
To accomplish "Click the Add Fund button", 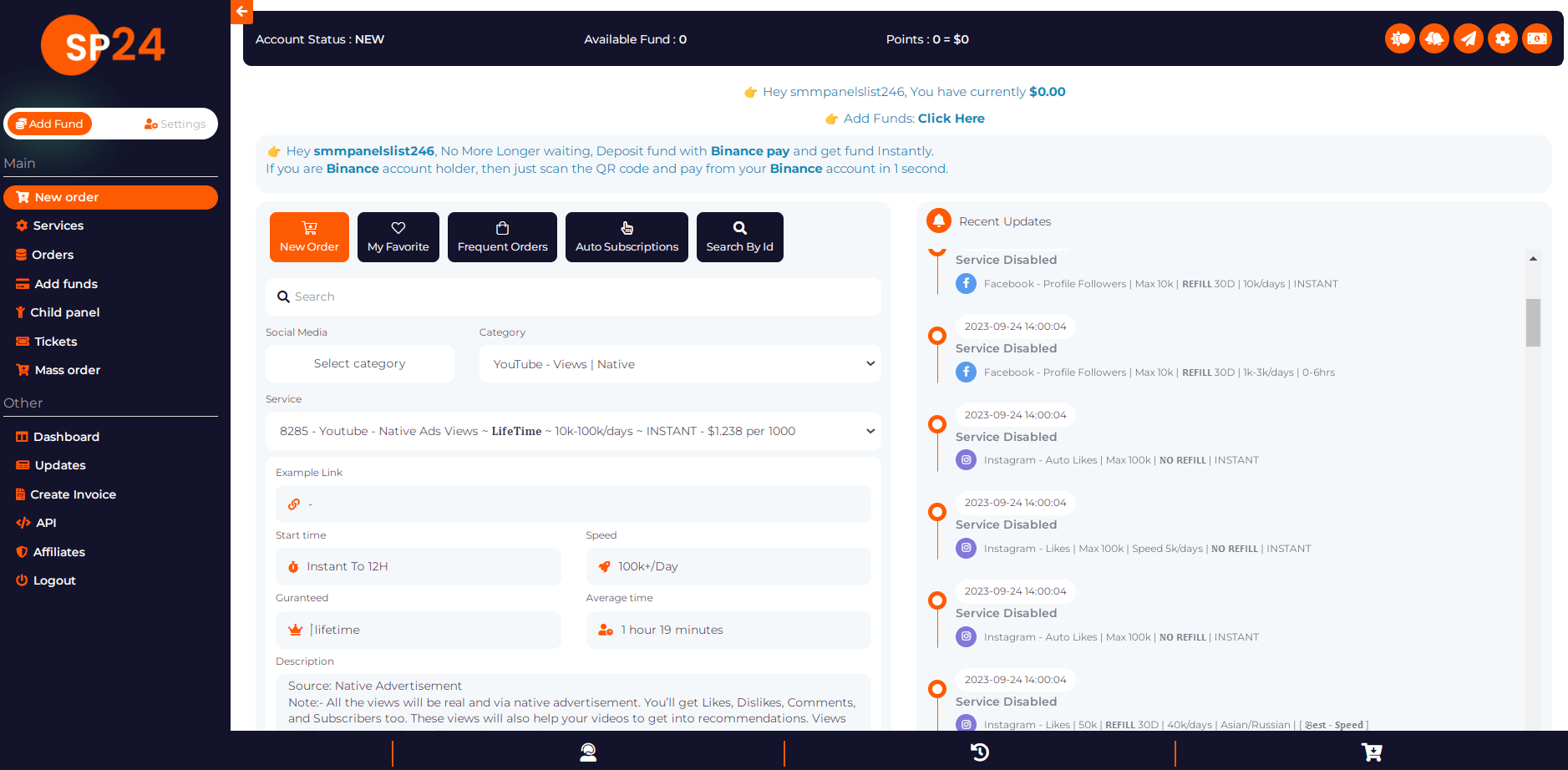I will pyautogui.click(x=48, y=123).
